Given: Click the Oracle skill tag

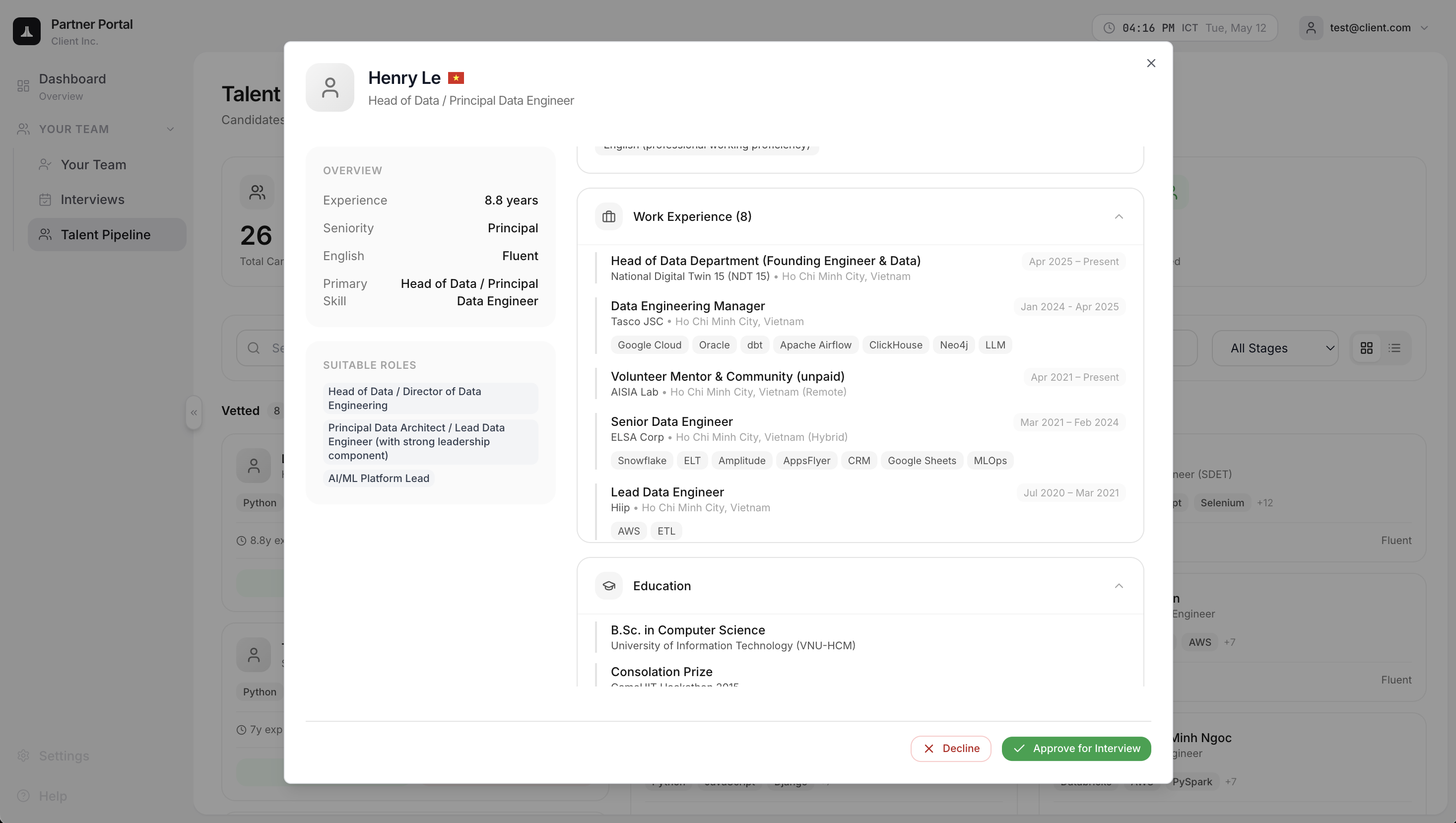Looking at the screenshot, I should click(714, 345).
